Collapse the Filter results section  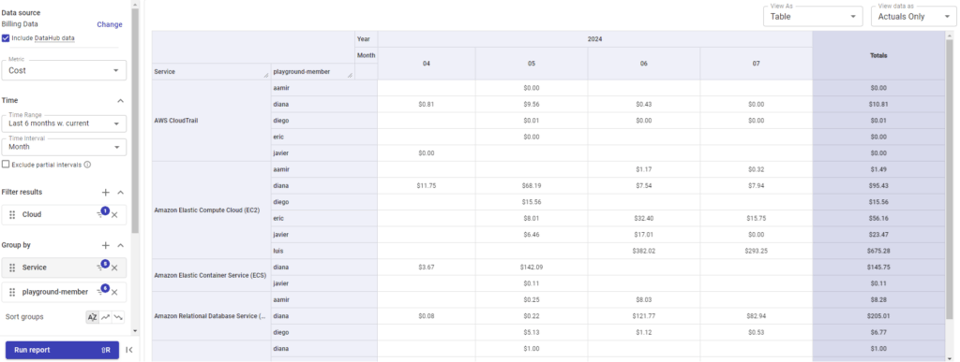tap(121, 192)
